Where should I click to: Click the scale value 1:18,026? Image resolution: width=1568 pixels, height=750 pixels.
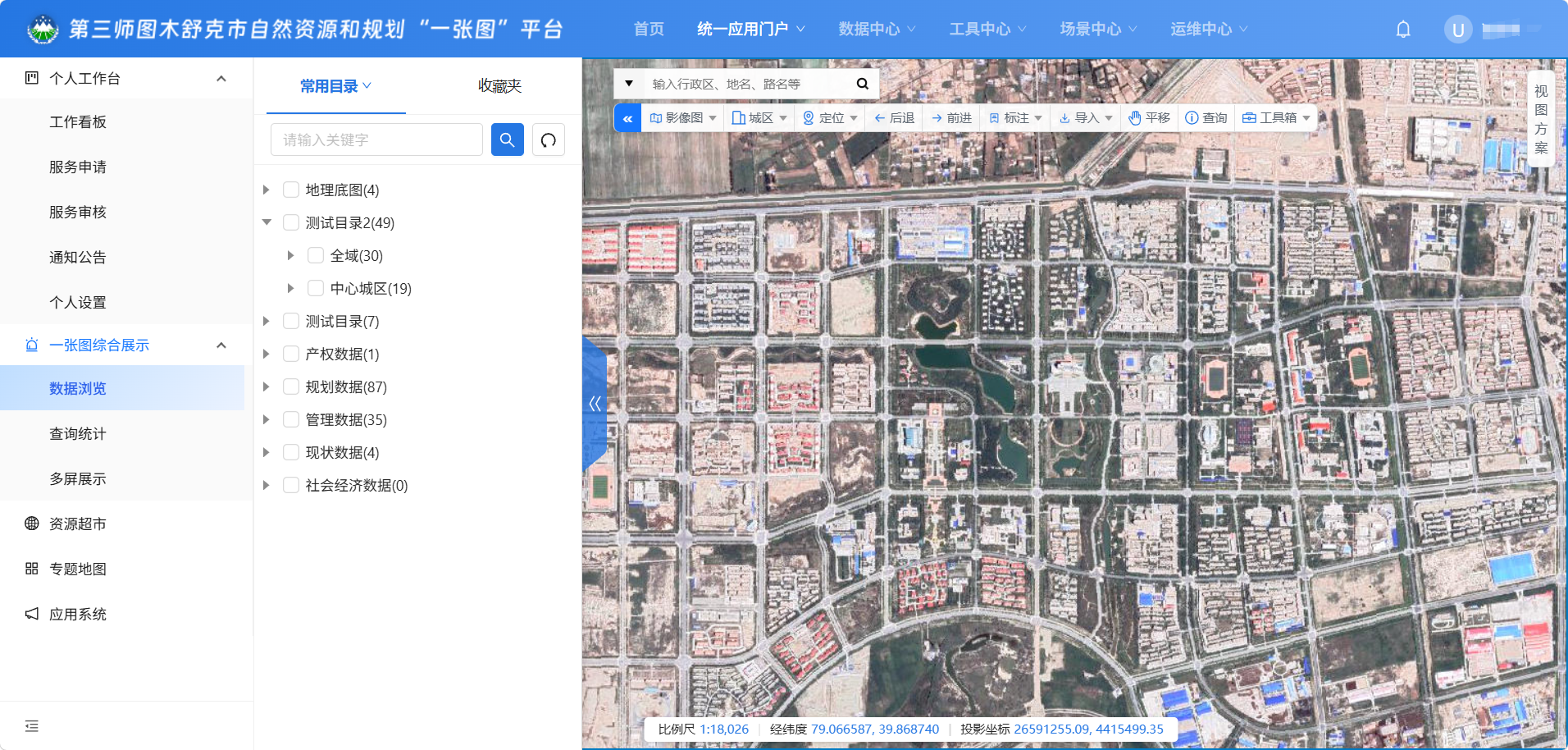pyautogui.click(x=724, y=729)
